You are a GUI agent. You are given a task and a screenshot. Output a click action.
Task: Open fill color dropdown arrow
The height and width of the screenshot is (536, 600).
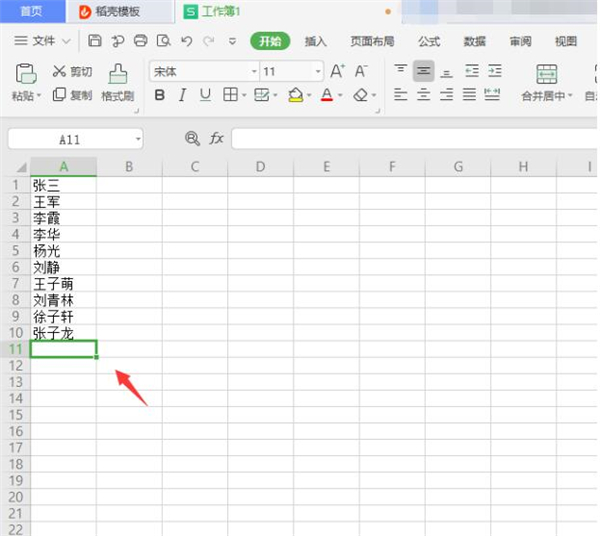(309, 95)
